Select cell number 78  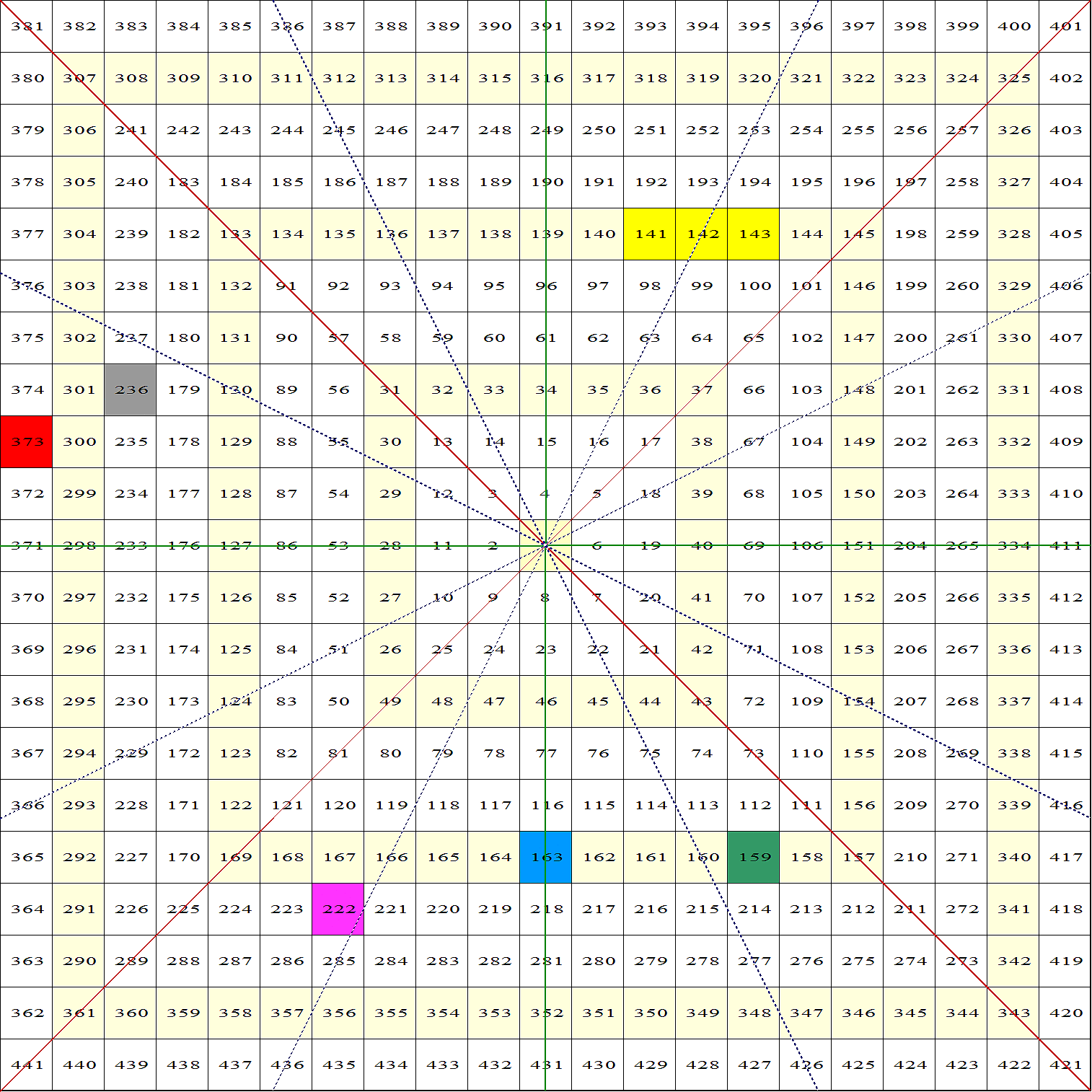[x=493, y=753]
